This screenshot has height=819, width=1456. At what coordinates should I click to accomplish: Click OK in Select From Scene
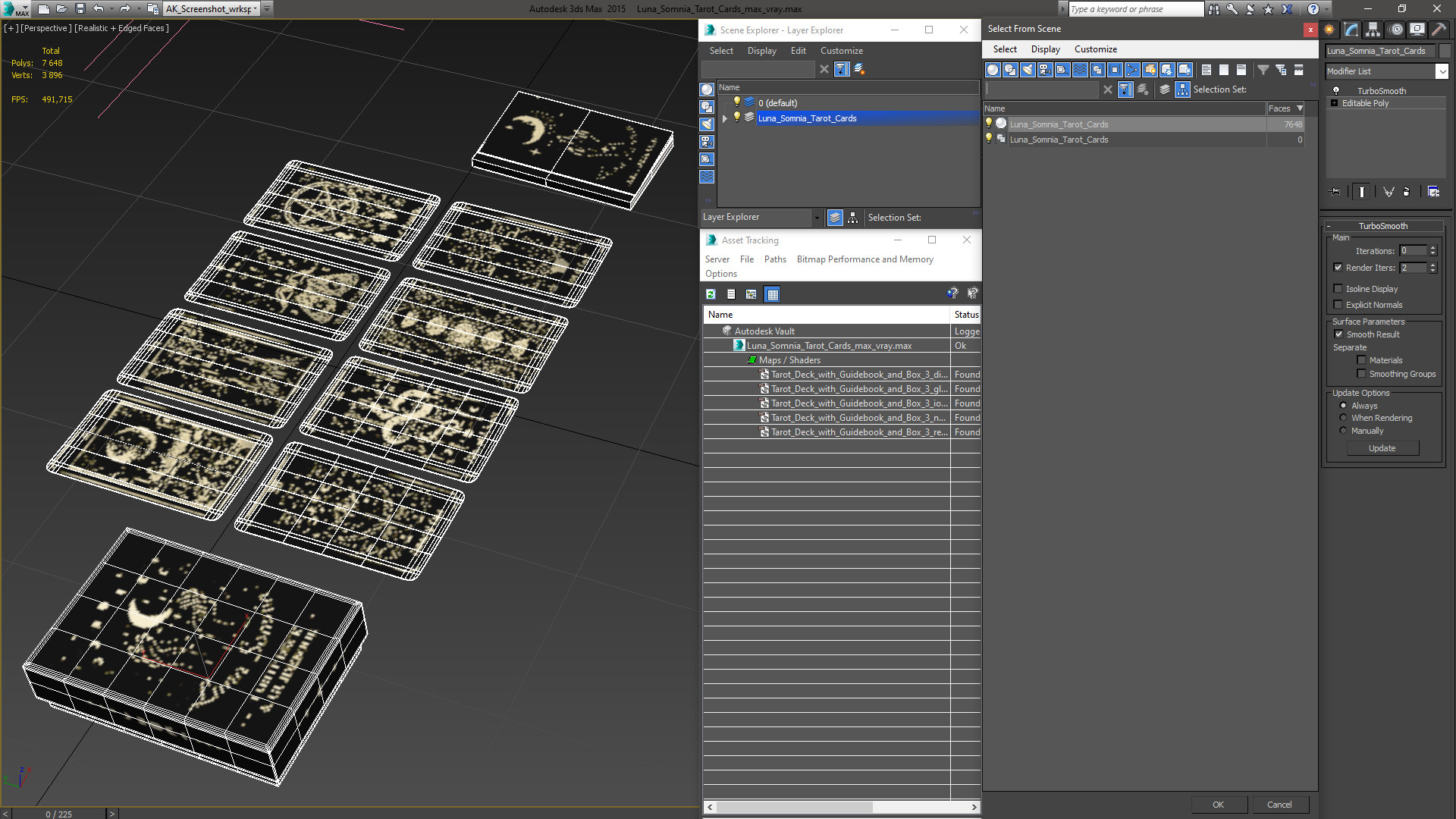[x=1218, y=805]
